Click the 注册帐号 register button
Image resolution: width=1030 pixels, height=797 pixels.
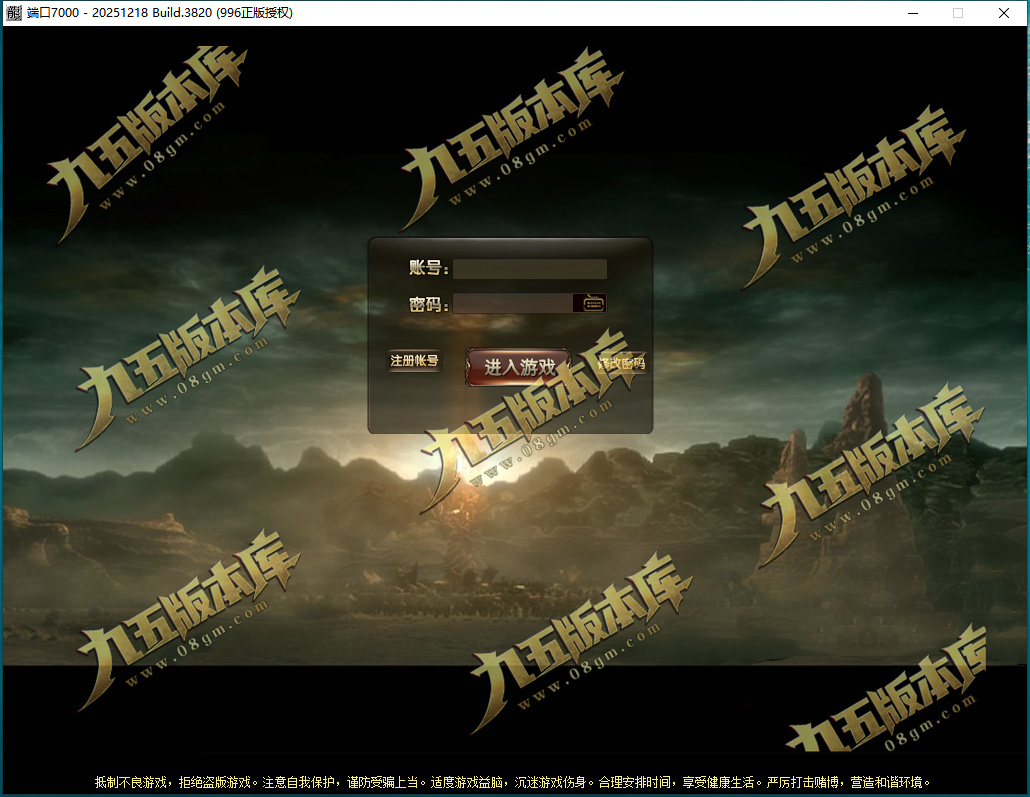click(414, 361)
